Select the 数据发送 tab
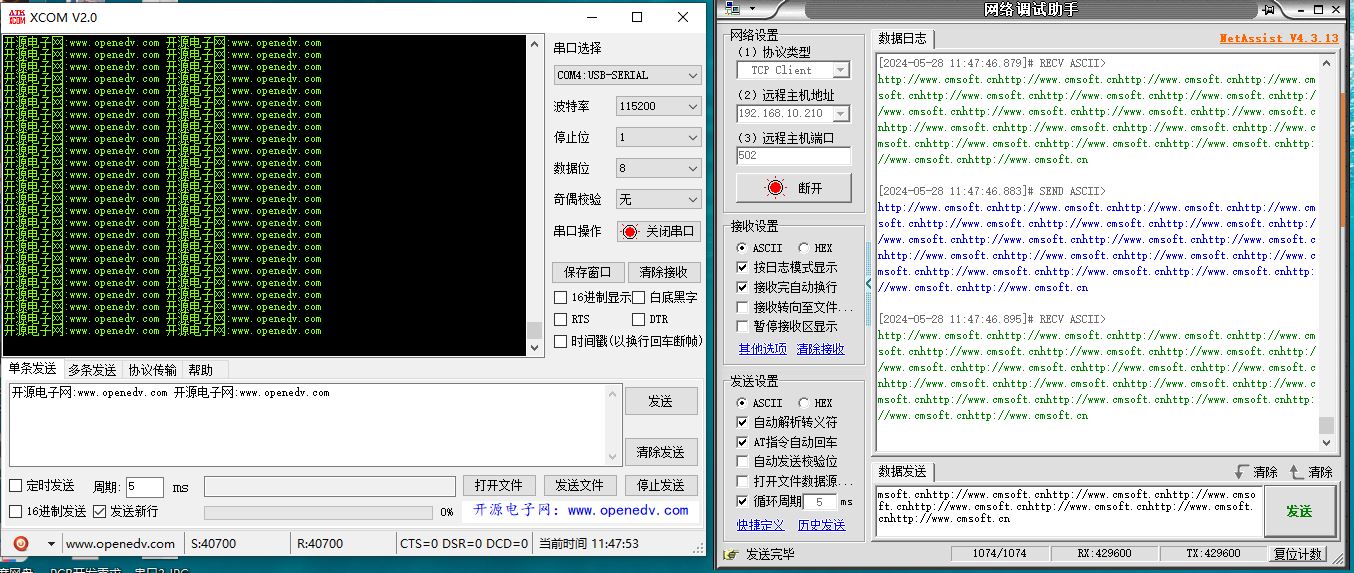Screen dimensions: 1354x573 pos(902,472)
